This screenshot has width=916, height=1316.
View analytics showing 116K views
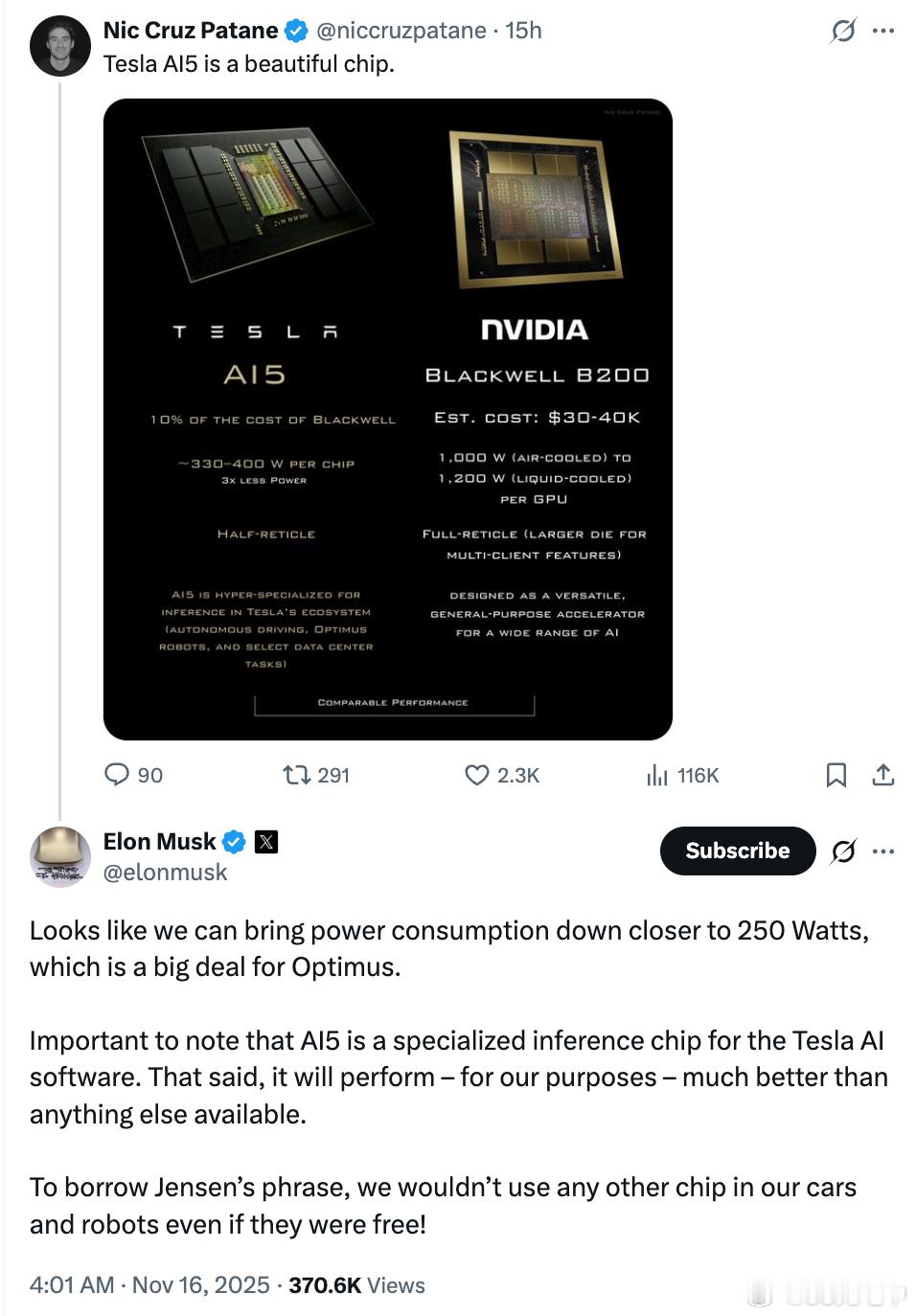[682, 775]
